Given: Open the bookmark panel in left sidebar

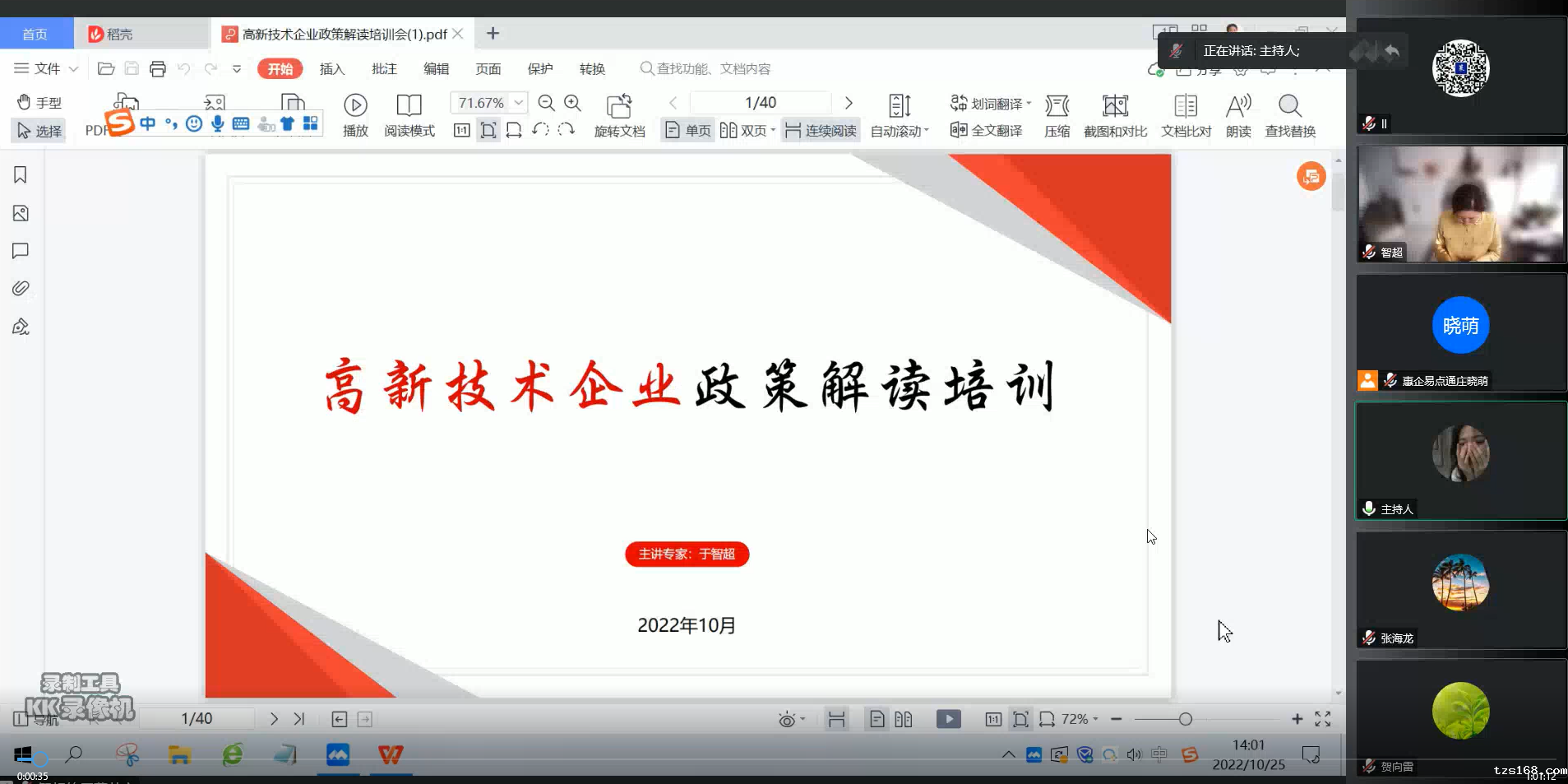Looking at the screenshot, I should point(21,174).
